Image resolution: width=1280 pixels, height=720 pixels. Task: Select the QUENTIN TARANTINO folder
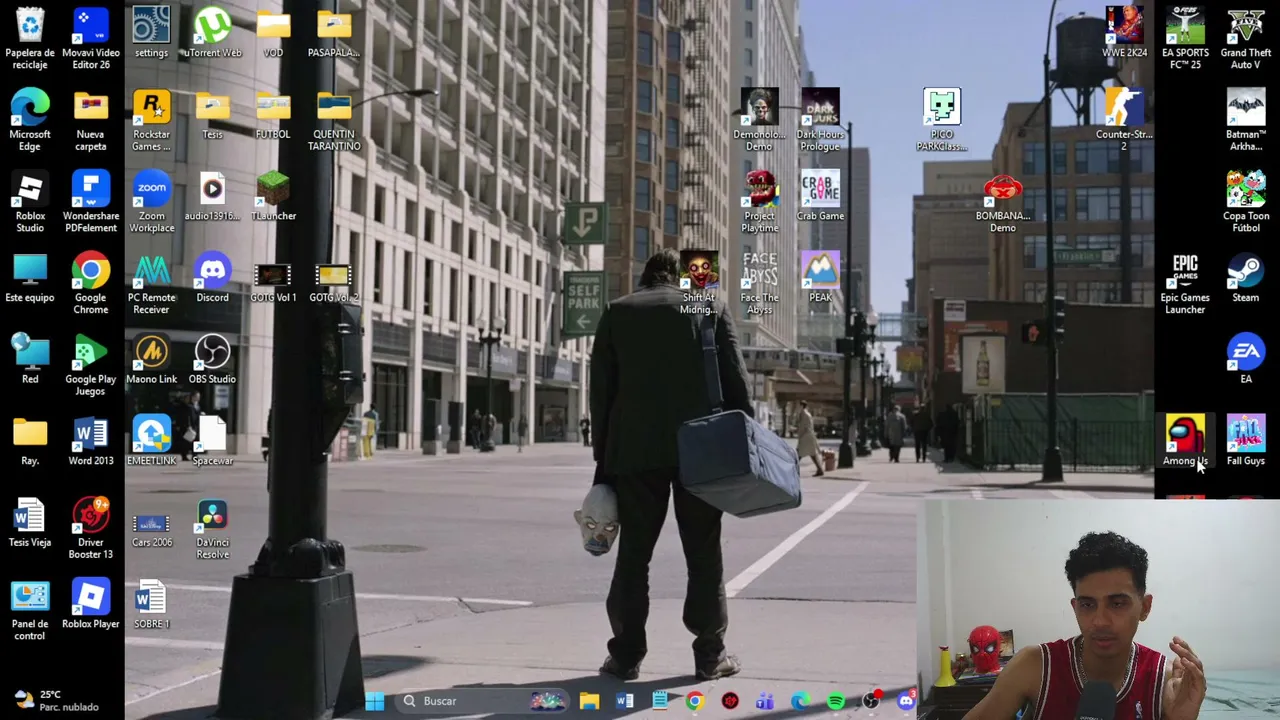[334, 120]
